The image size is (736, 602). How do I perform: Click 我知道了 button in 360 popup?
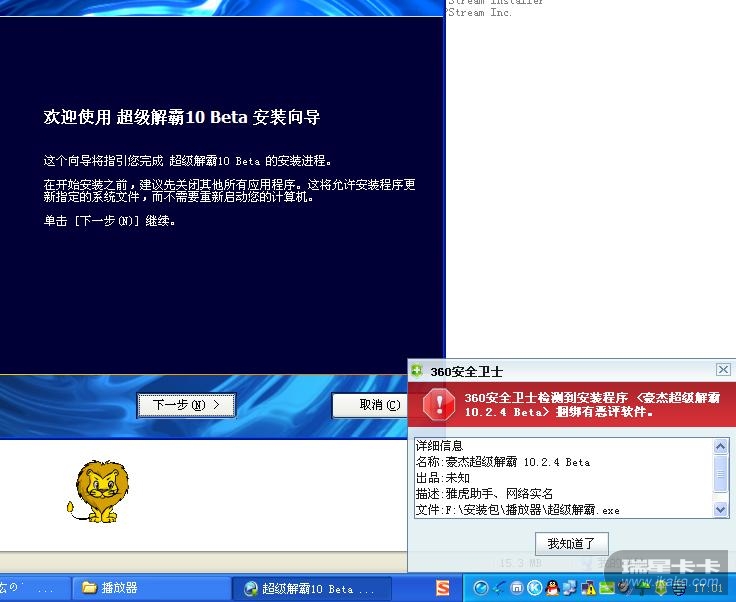(x=572, y=544)
